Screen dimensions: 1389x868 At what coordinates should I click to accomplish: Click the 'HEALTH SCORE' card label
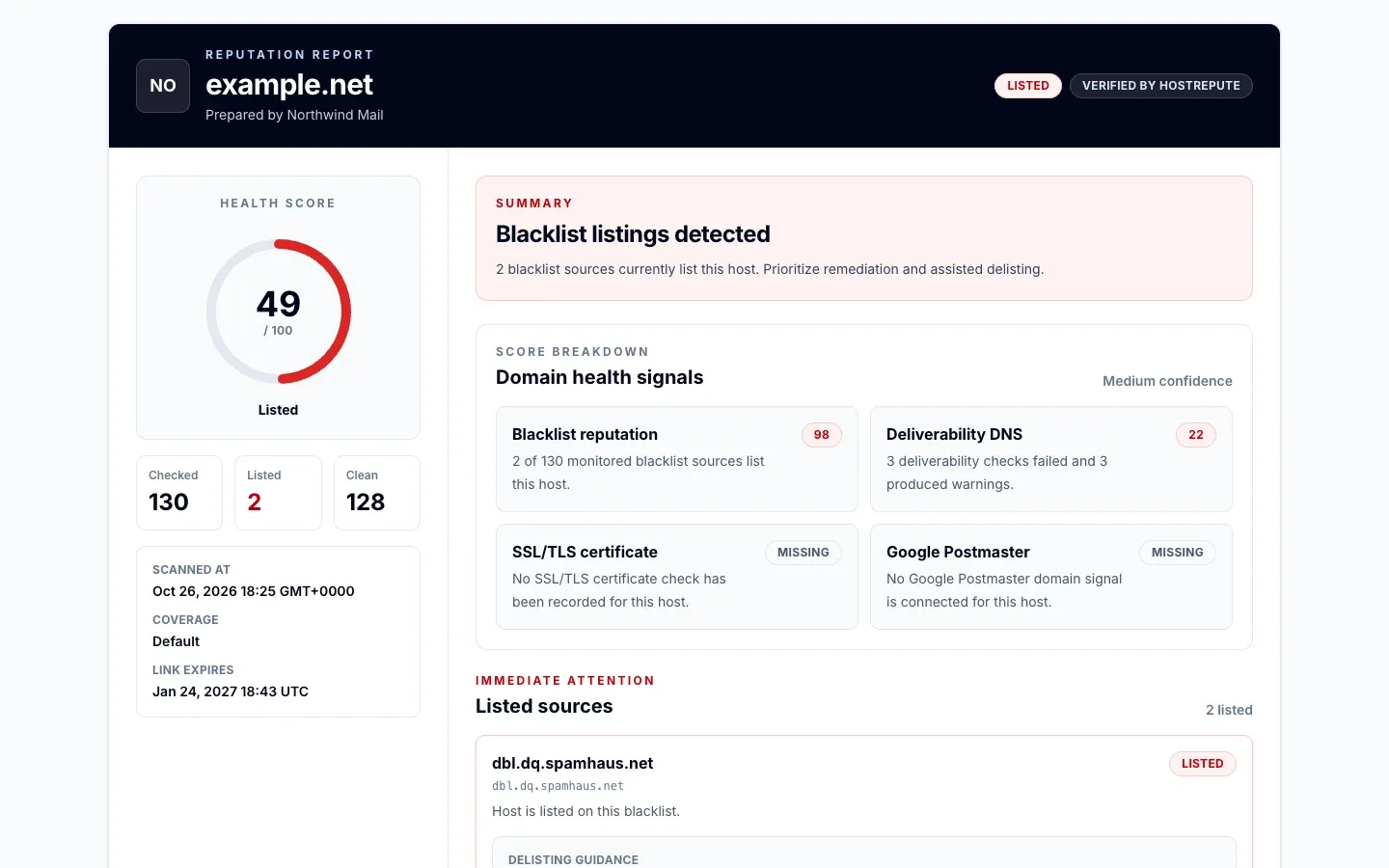(x=278, y=203)
